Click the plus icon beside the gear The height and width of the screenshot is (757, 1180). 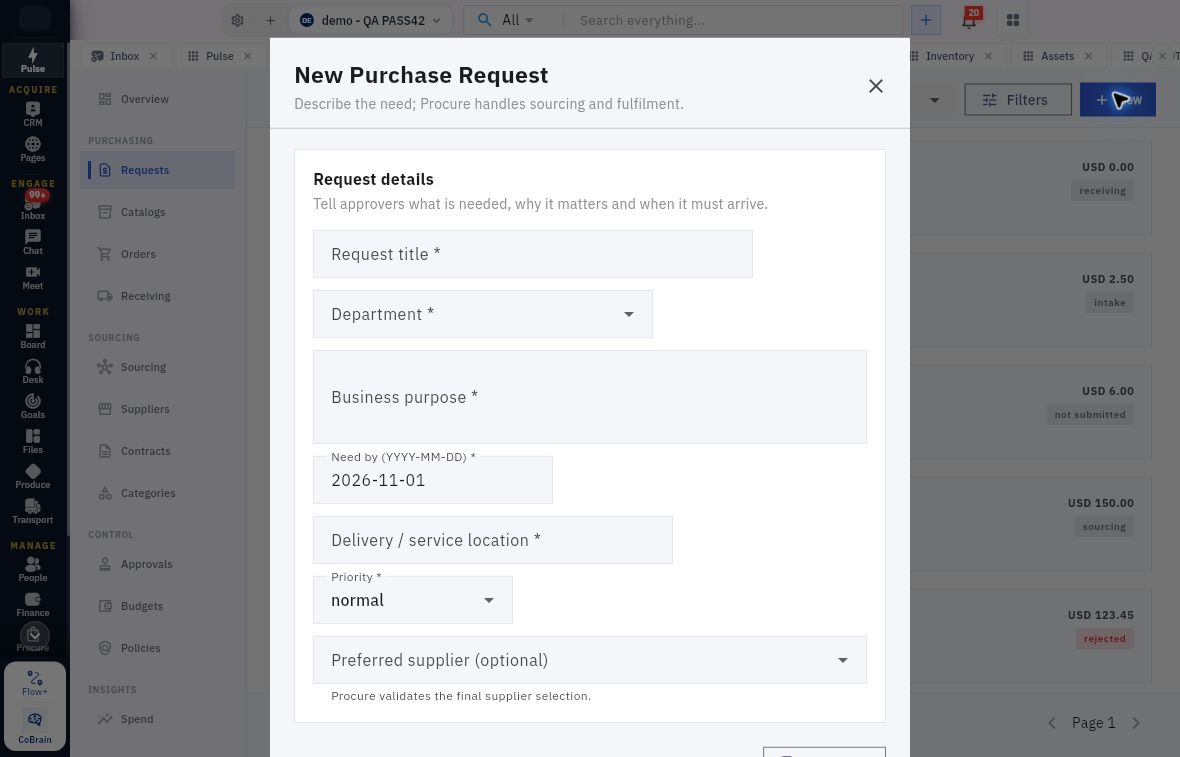(270, 20)
